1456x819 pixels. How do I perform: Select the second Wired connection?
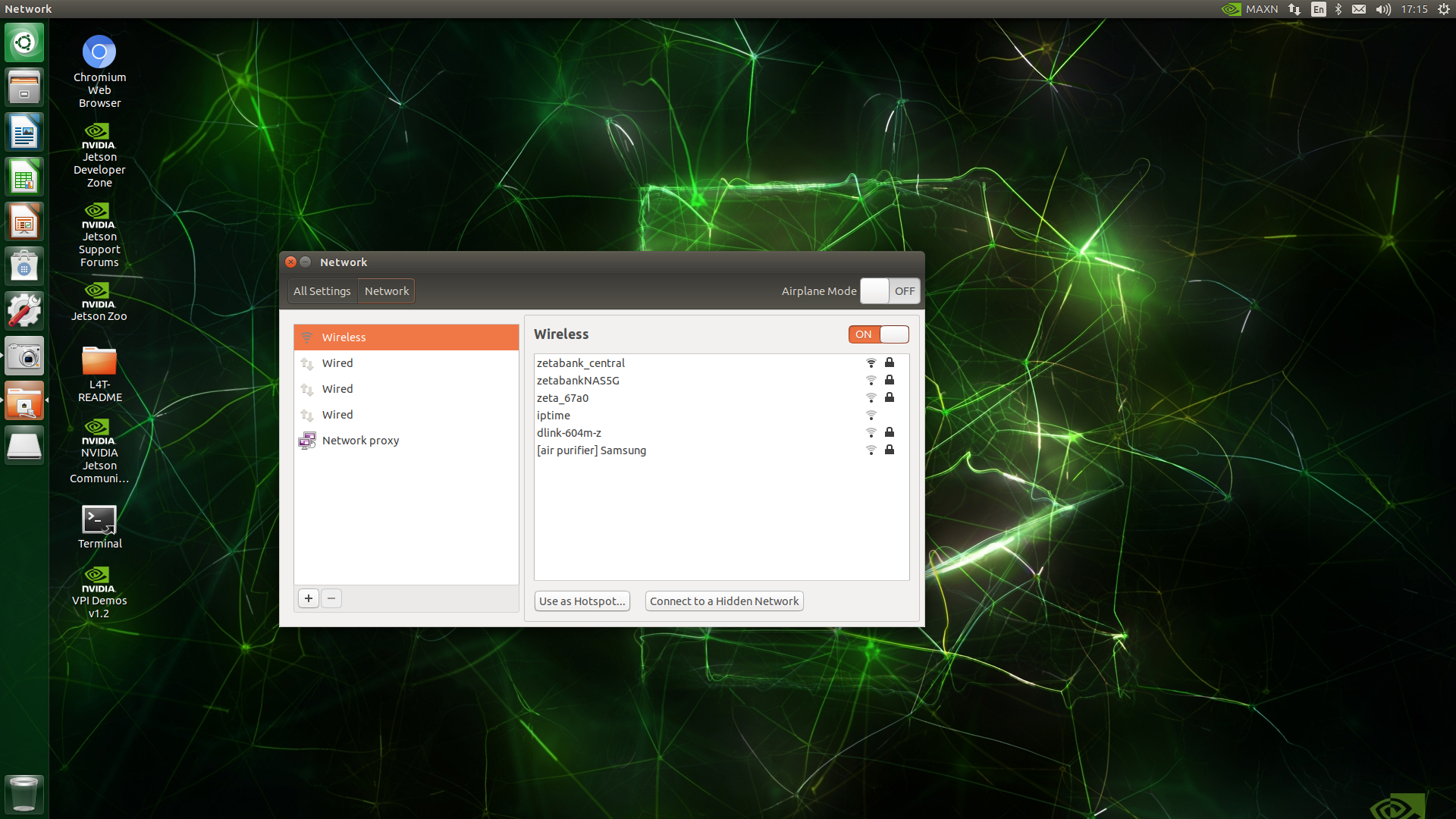pos(406,389)
